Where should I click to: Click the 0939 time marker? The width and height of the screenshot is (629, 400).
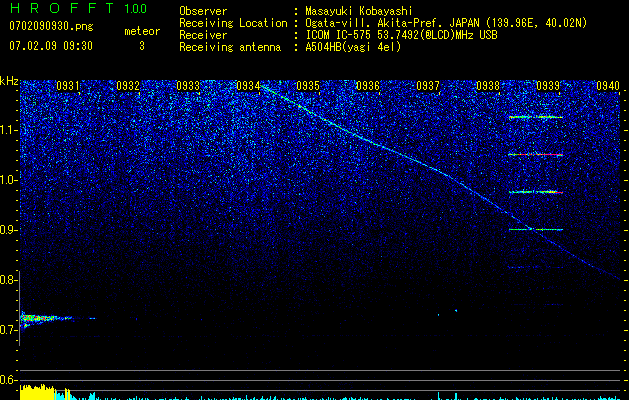coord(548,86)
